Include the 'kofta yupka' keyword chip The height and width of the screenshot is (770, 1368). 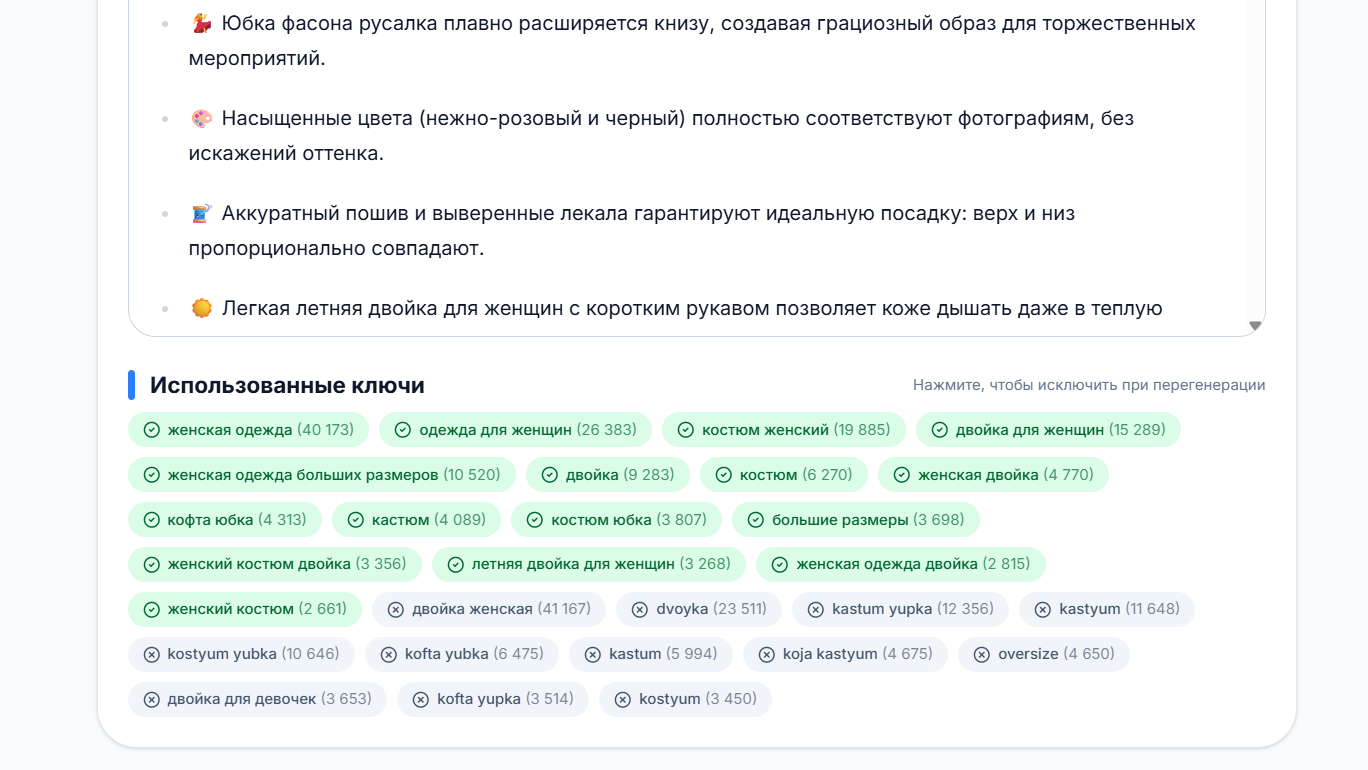(493, 699)
